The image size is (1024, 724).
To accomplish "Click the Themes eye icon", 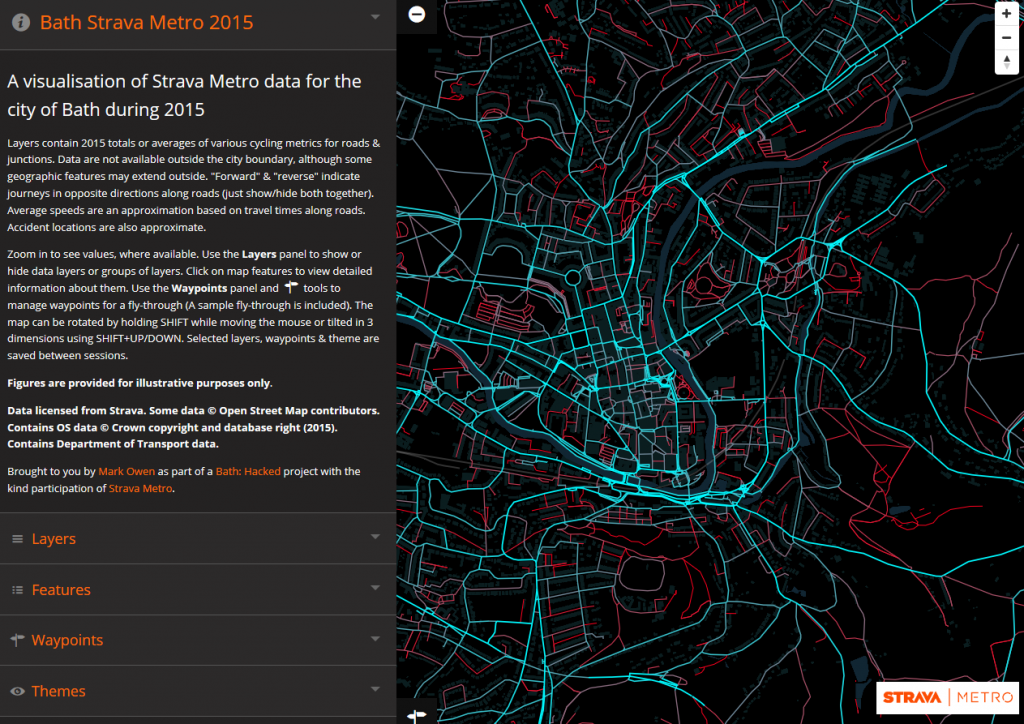I will [17, 691].
